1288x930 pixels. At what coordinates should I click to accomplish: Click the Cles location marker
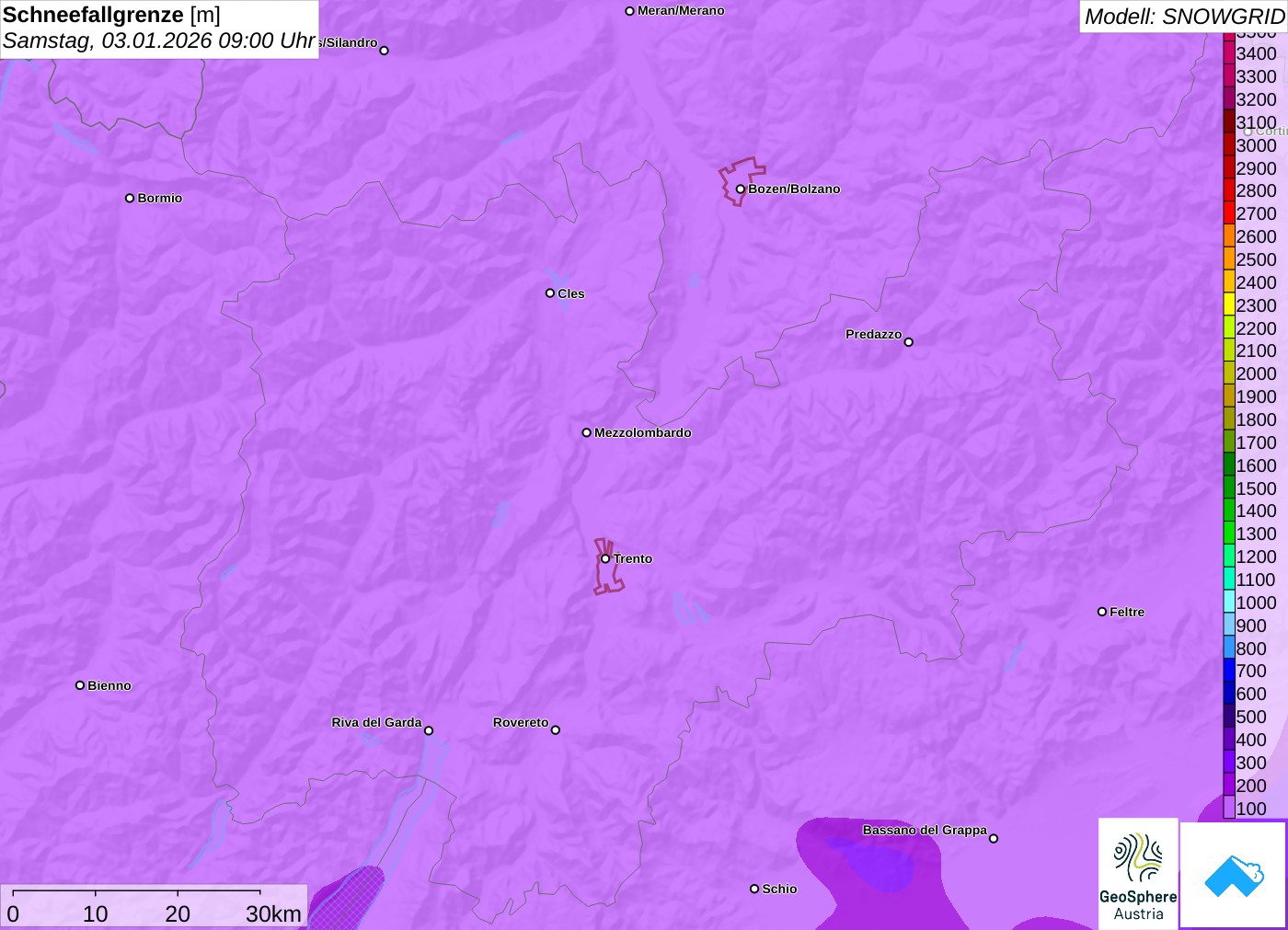pyautogui.click(x=550, y=293)
